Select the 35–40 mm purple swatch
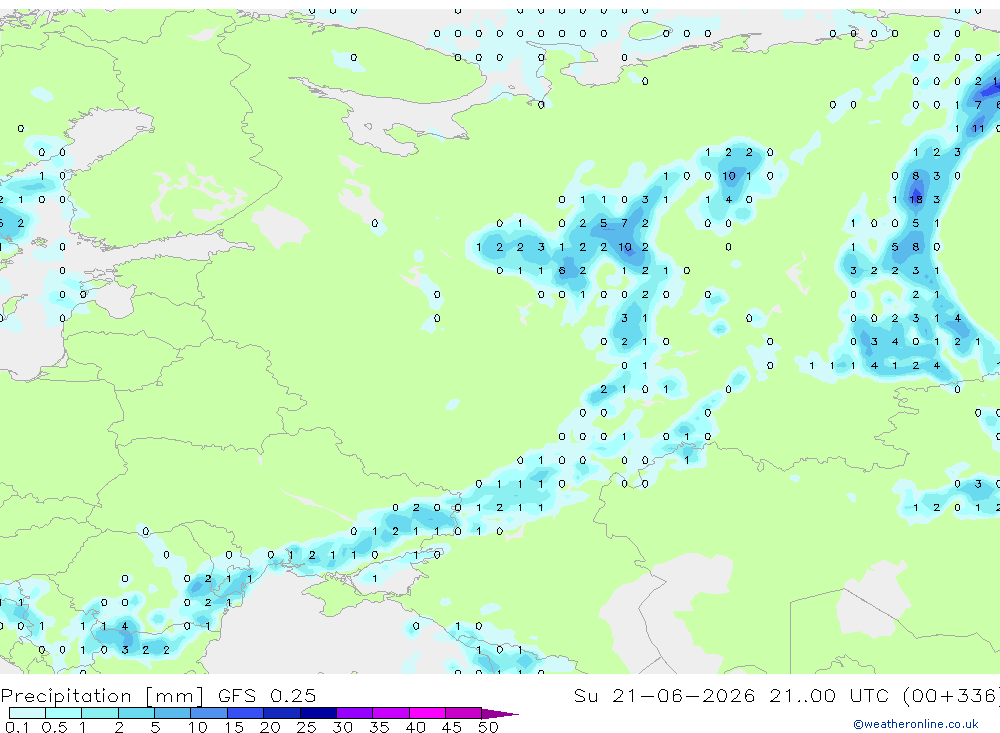Screen dimensions: 1000x733 (x=391, y=713)
